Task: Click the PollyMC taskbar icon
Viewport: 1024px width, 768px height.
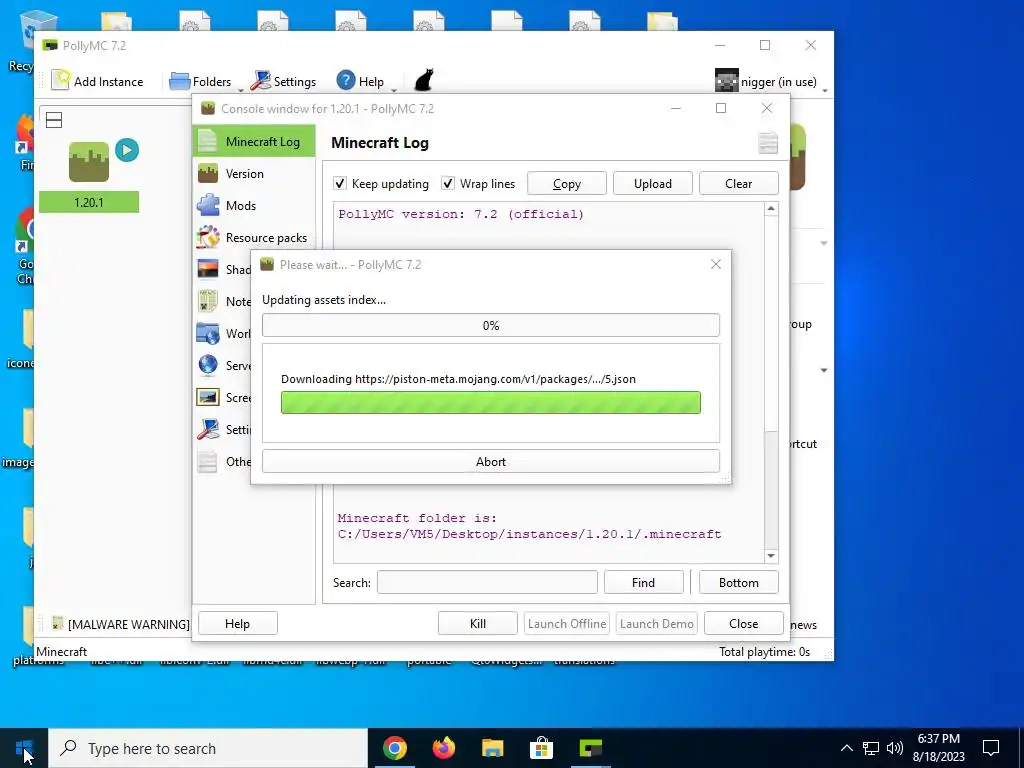Action: click(x=590, y=748)
